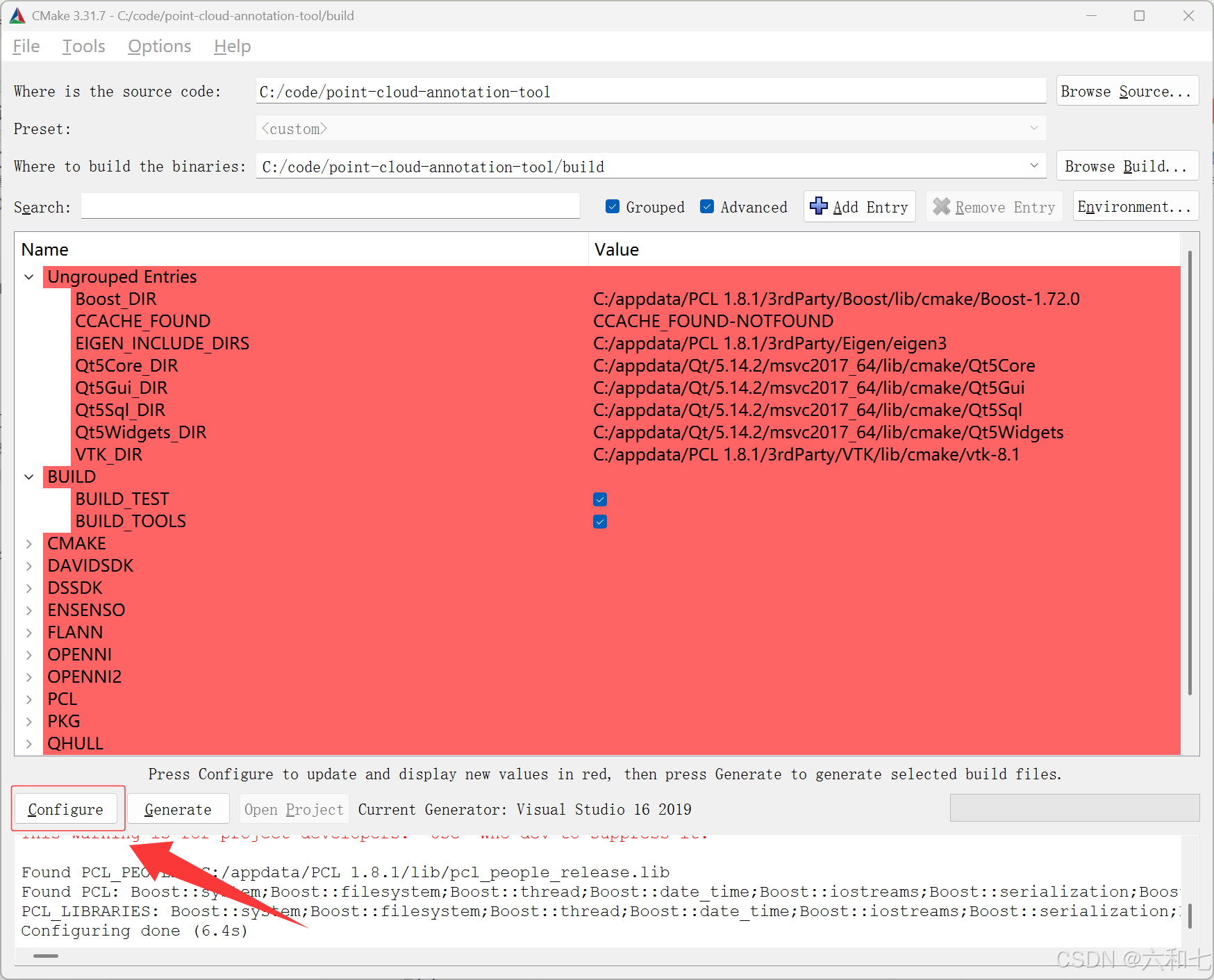The height and width of the screenshot is (980, 1214).
Task: Collapse the BUILD group
Action: [29, 477]
